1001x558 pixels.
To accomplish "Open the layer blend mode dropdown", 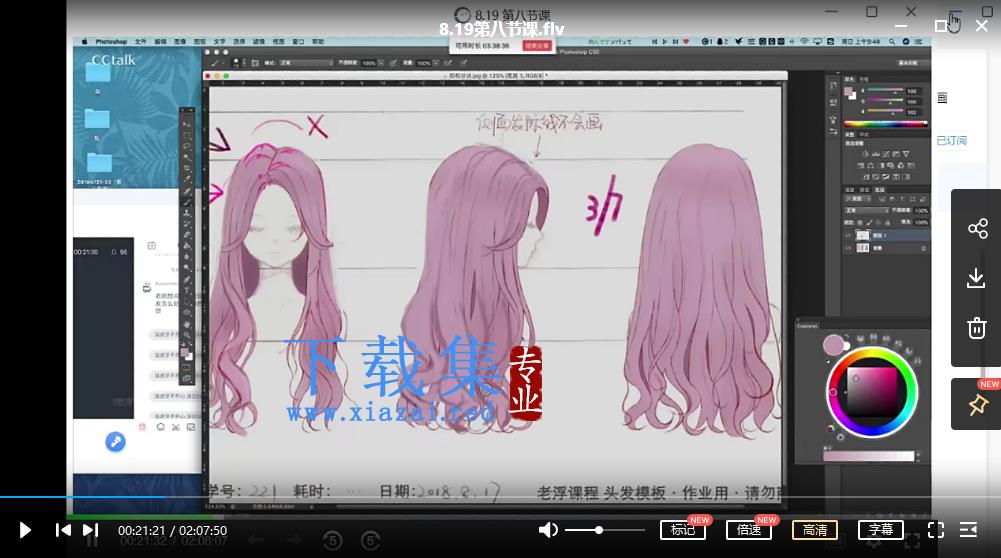I will point(867,210).
